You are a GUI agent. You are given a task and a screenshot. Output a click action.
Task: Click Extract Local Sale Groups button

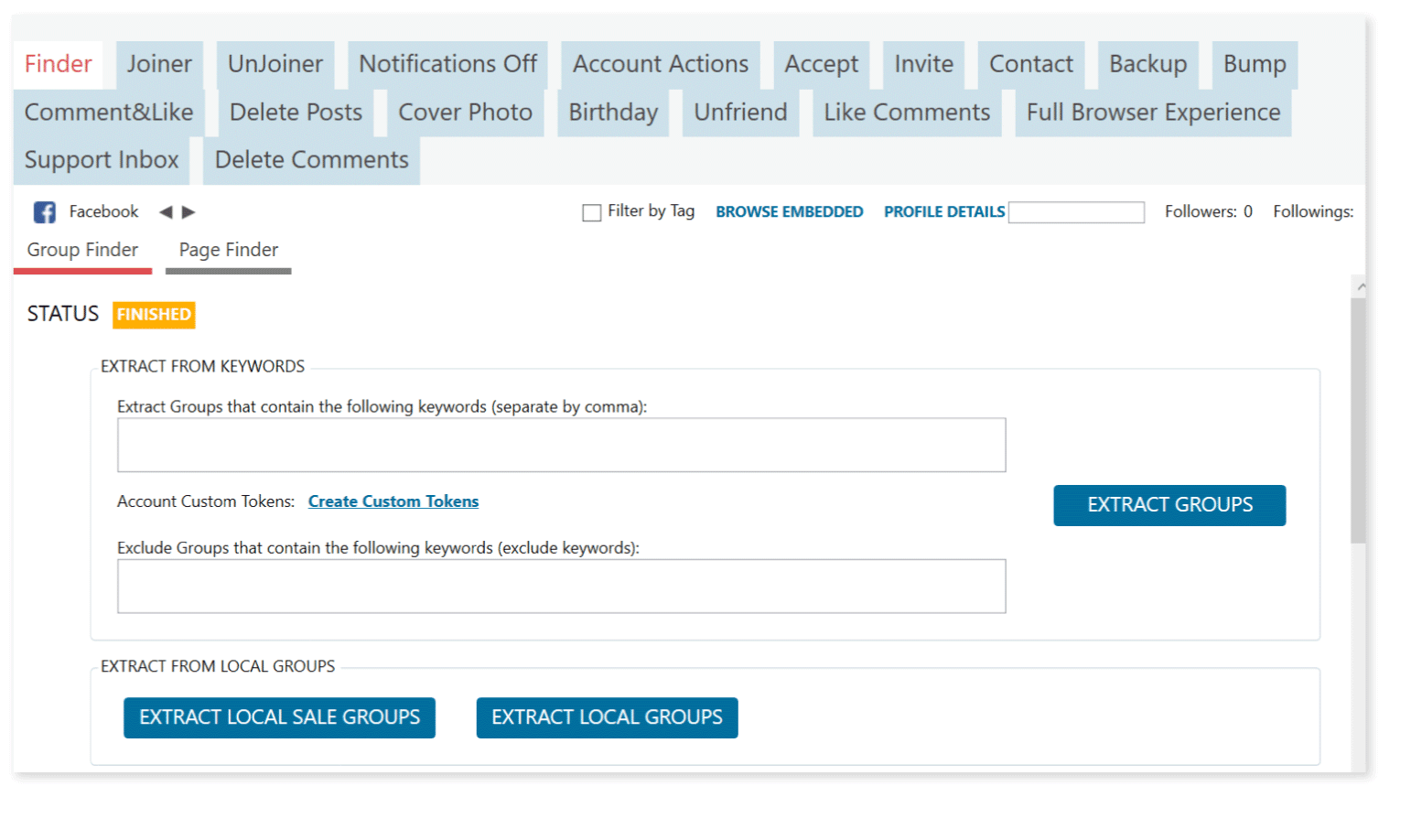pos(279,717)
